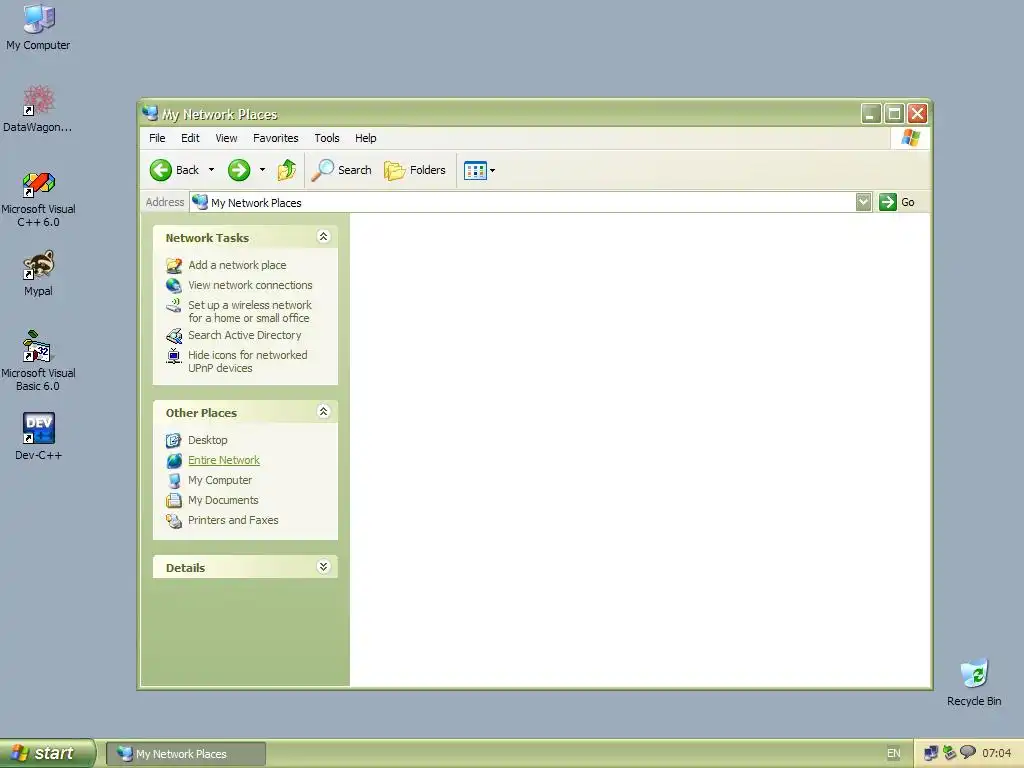Click the EN language indicator
Screen dimensions: 1024x768
coord(893,754)
